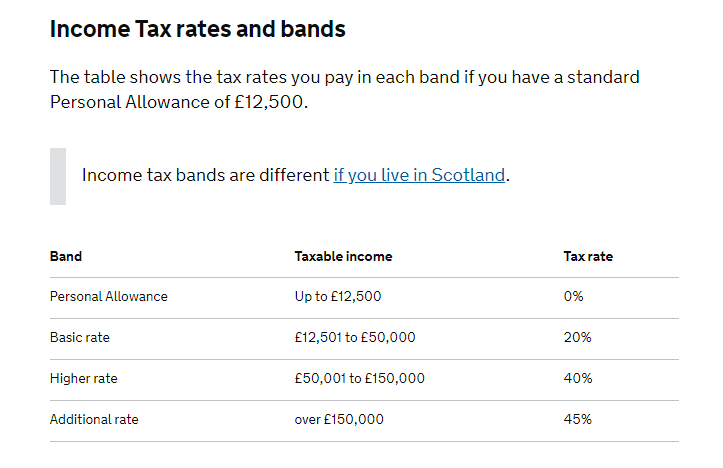Screen dimensions: 723x468
Task: Click the 'Basic rate' band cell
Action: coord(80,338)
